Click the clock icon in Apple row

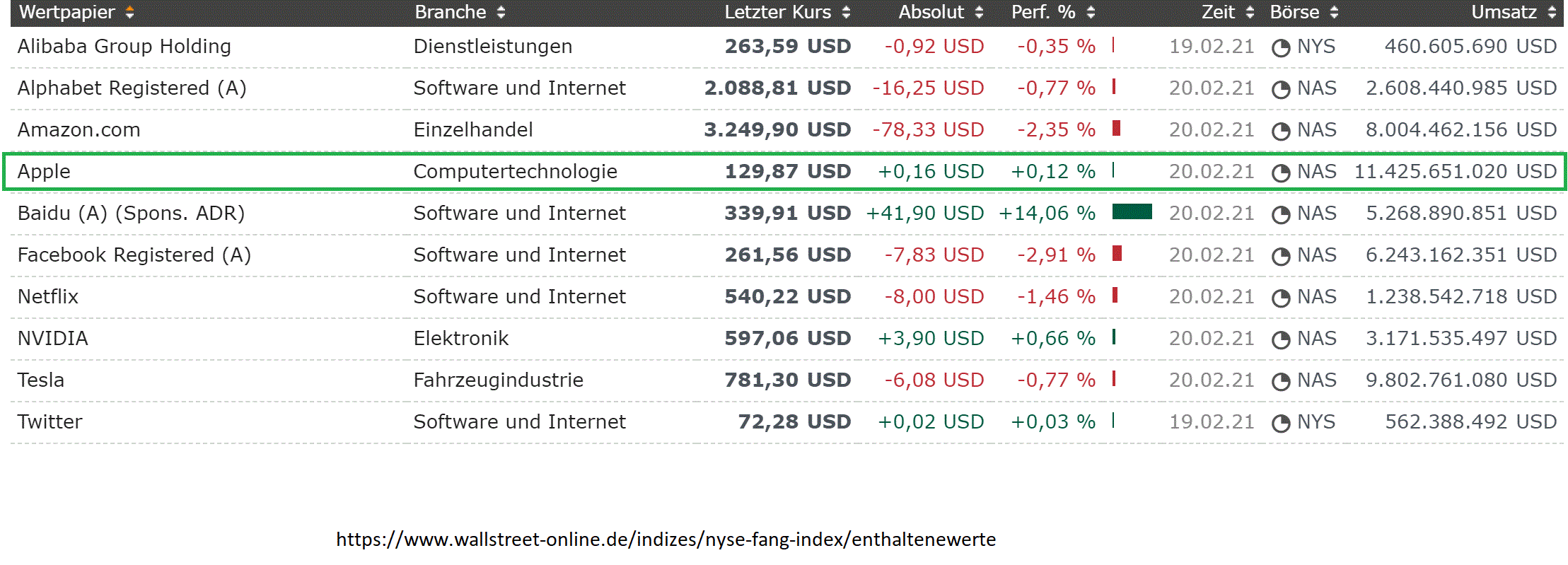[x=1281, y=173]
